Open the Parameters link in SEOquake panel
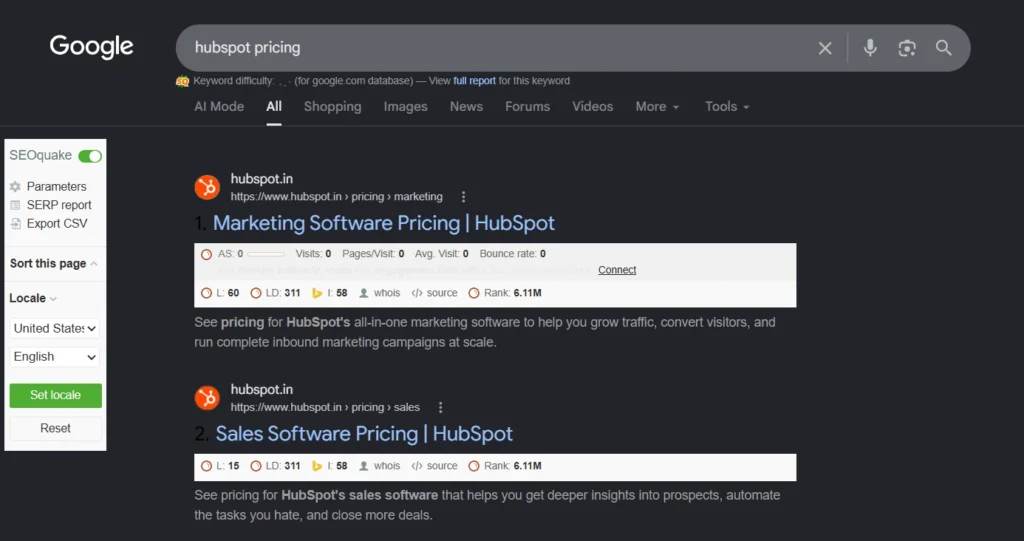The height and width of the screenshot is (541, 1024). tap(56, 187)
